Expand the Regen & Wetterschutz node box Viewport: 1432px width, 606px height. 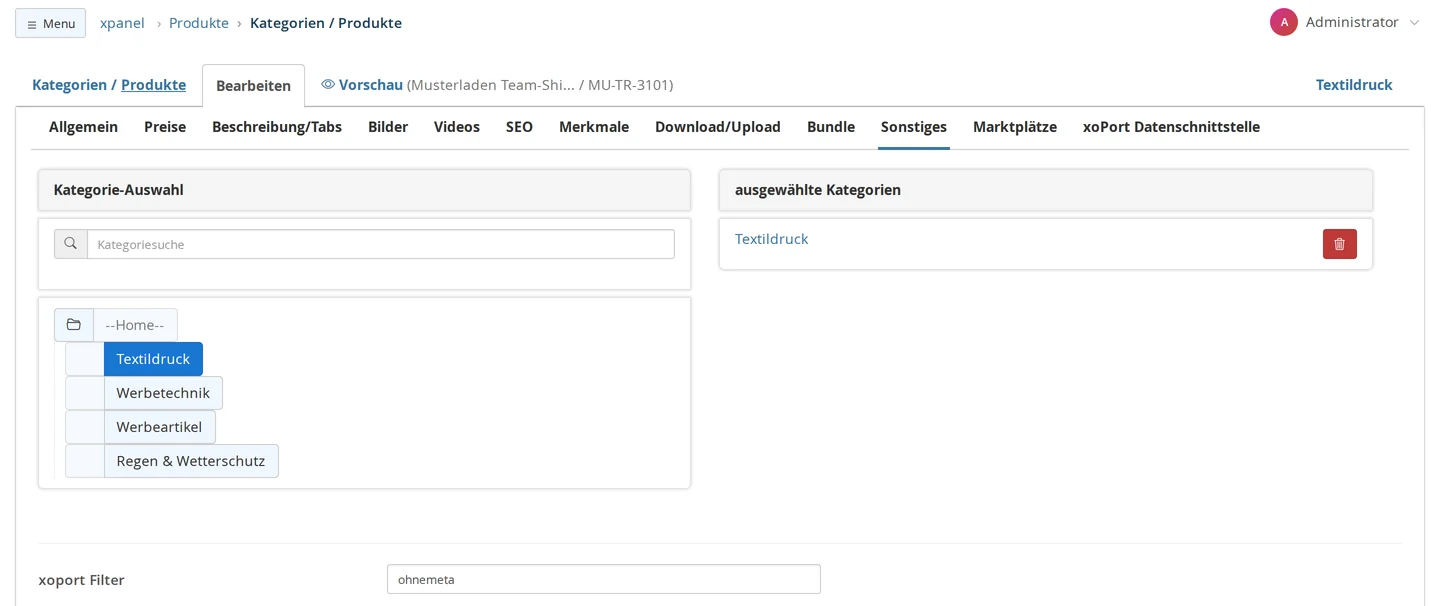tap(85, 461)
